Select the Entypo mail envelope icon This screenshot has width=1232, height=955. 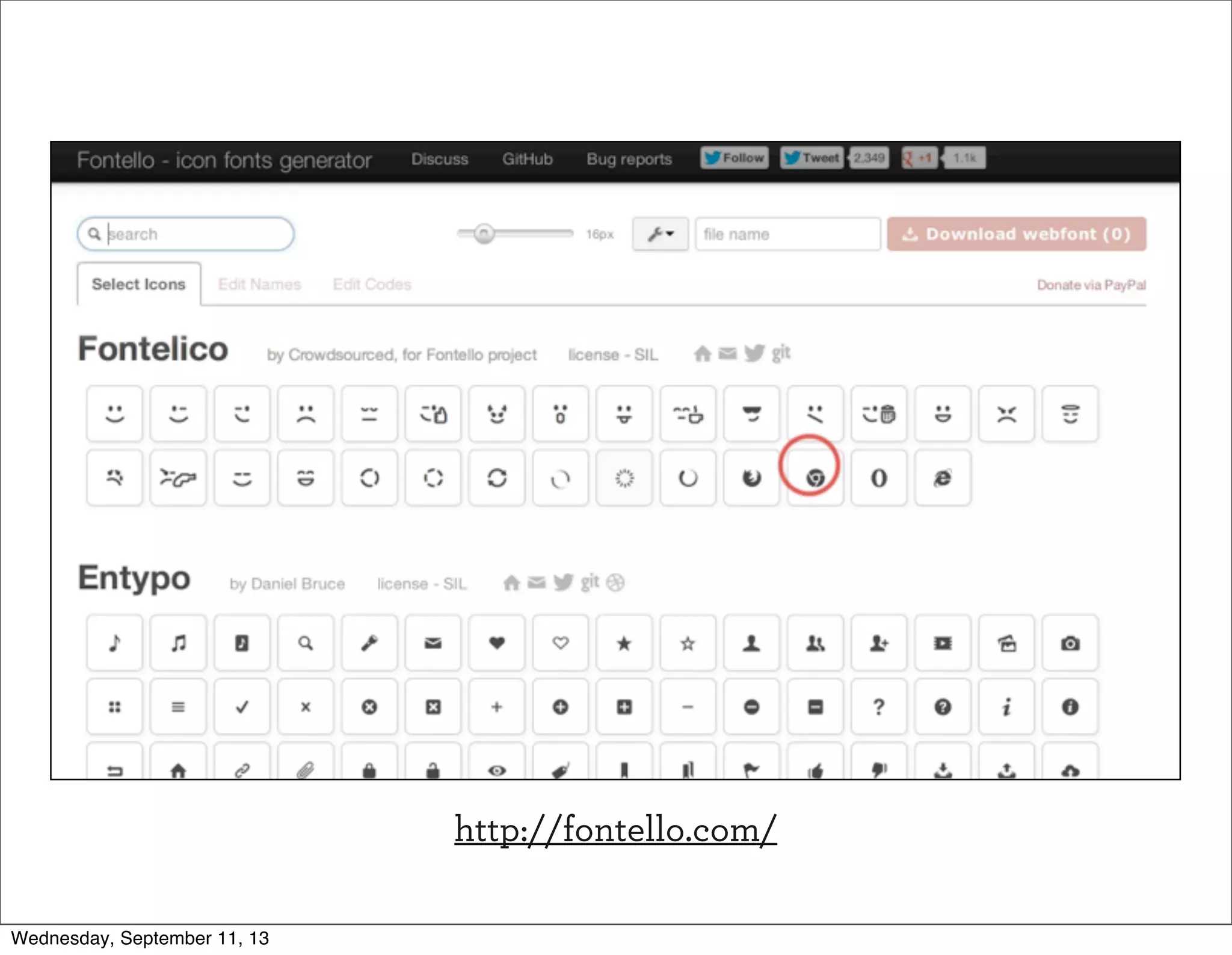(433, 643)
